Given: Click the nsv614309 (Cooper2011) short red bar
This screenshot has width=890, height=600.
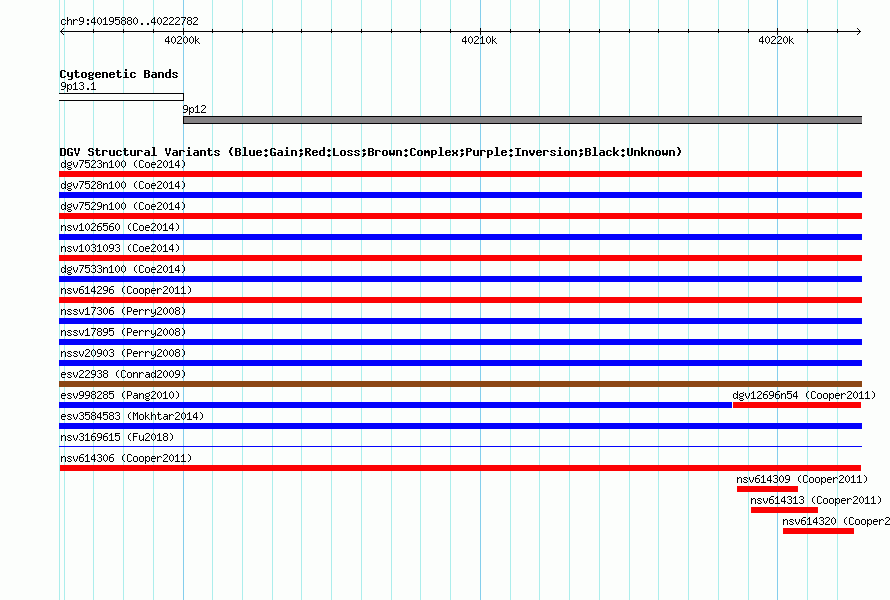Looking at the screenshot, I should [767, 489].
